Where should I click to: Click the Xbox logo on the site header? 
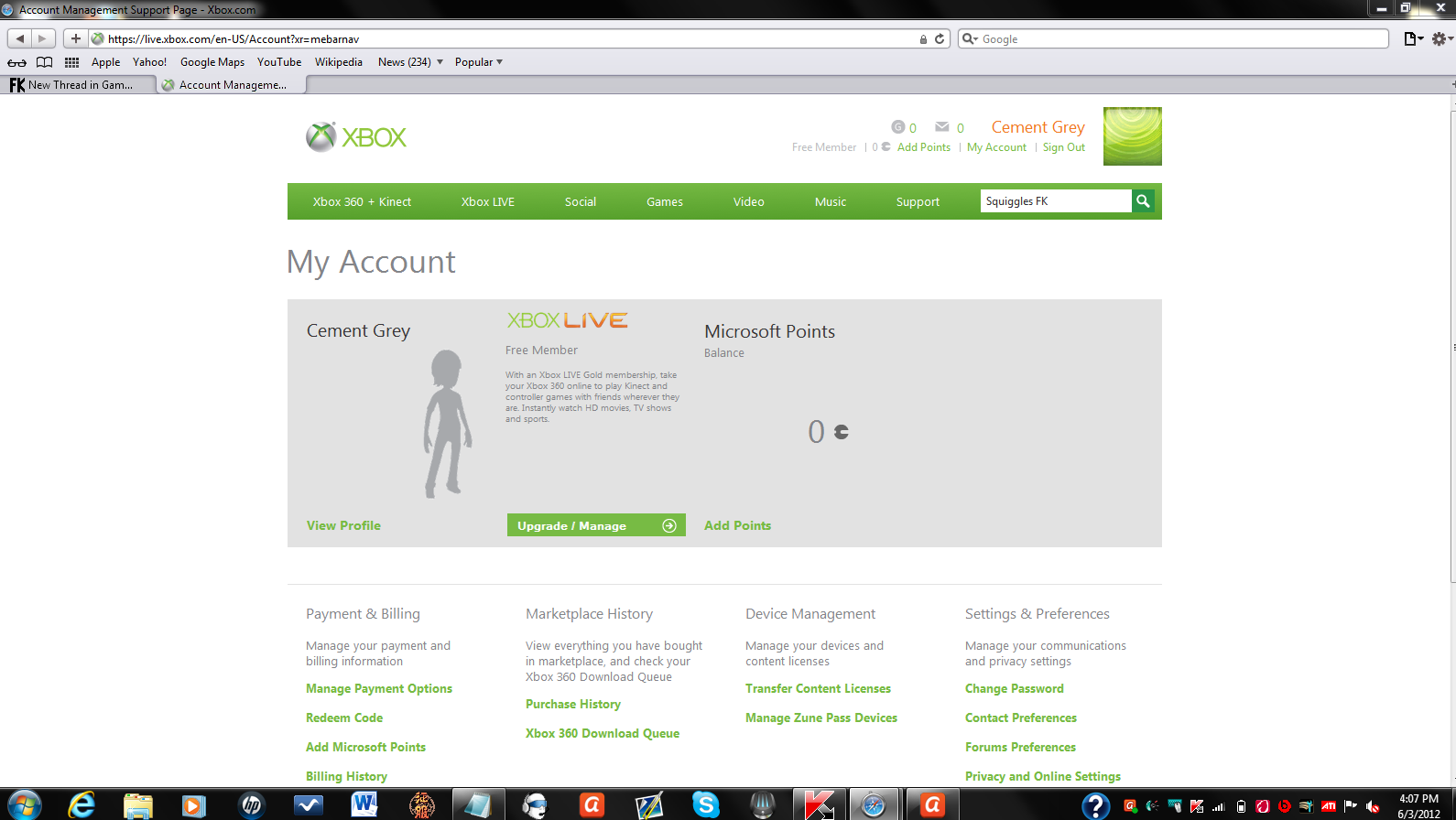pos(356,137)
